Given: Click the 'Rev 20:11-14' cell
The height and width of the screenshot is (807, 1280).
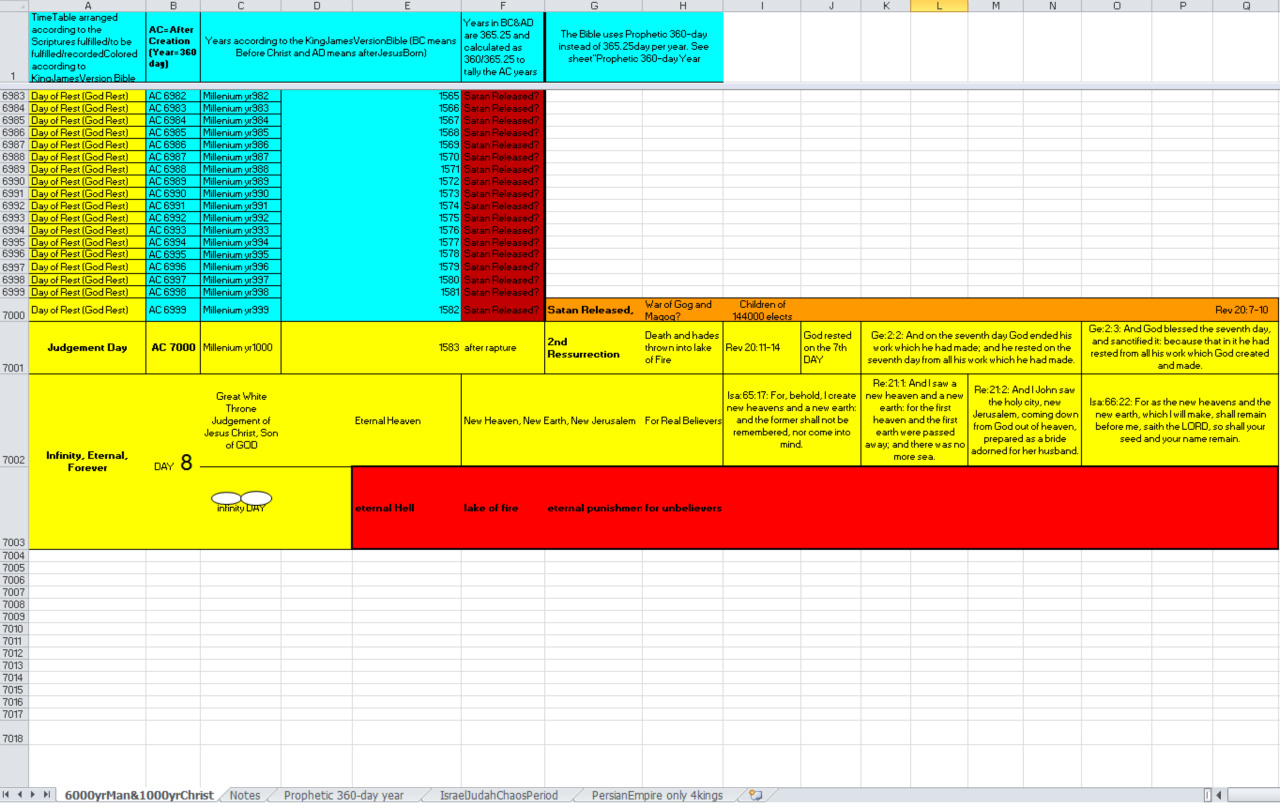Looking at the screenshot, I should (x=762, y=348).
